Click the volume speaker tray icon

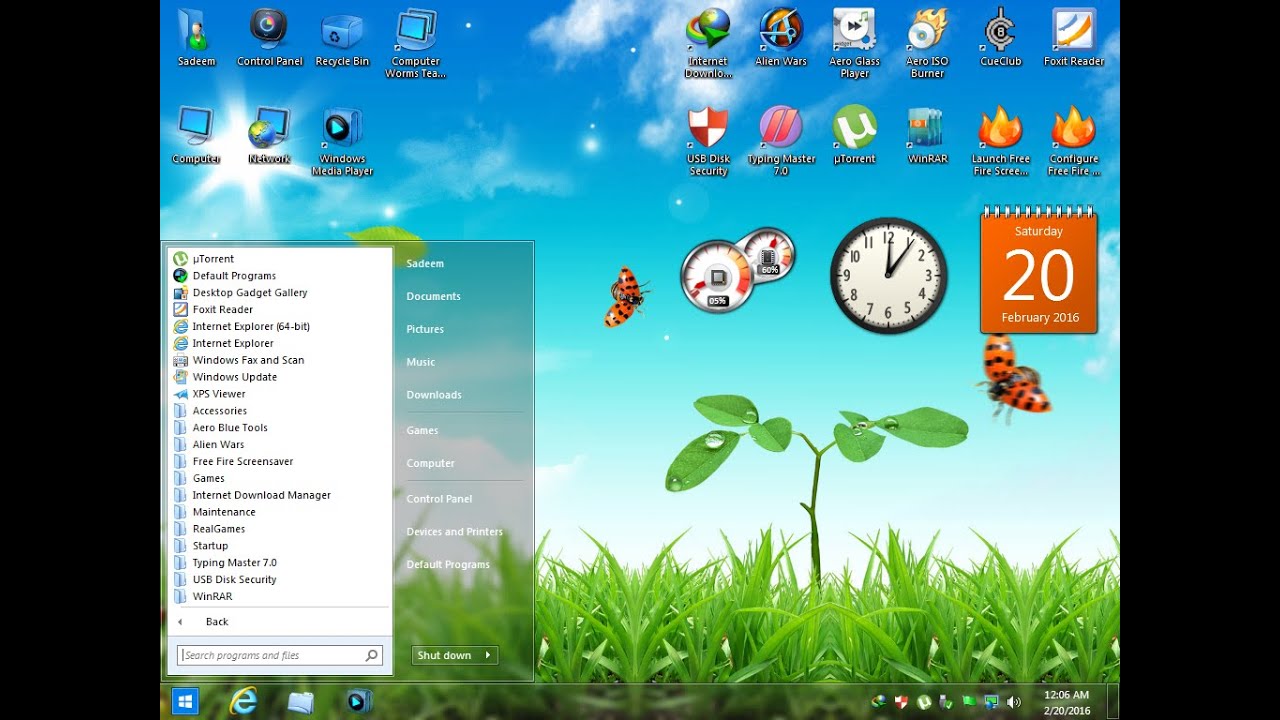coord(1013,702)
